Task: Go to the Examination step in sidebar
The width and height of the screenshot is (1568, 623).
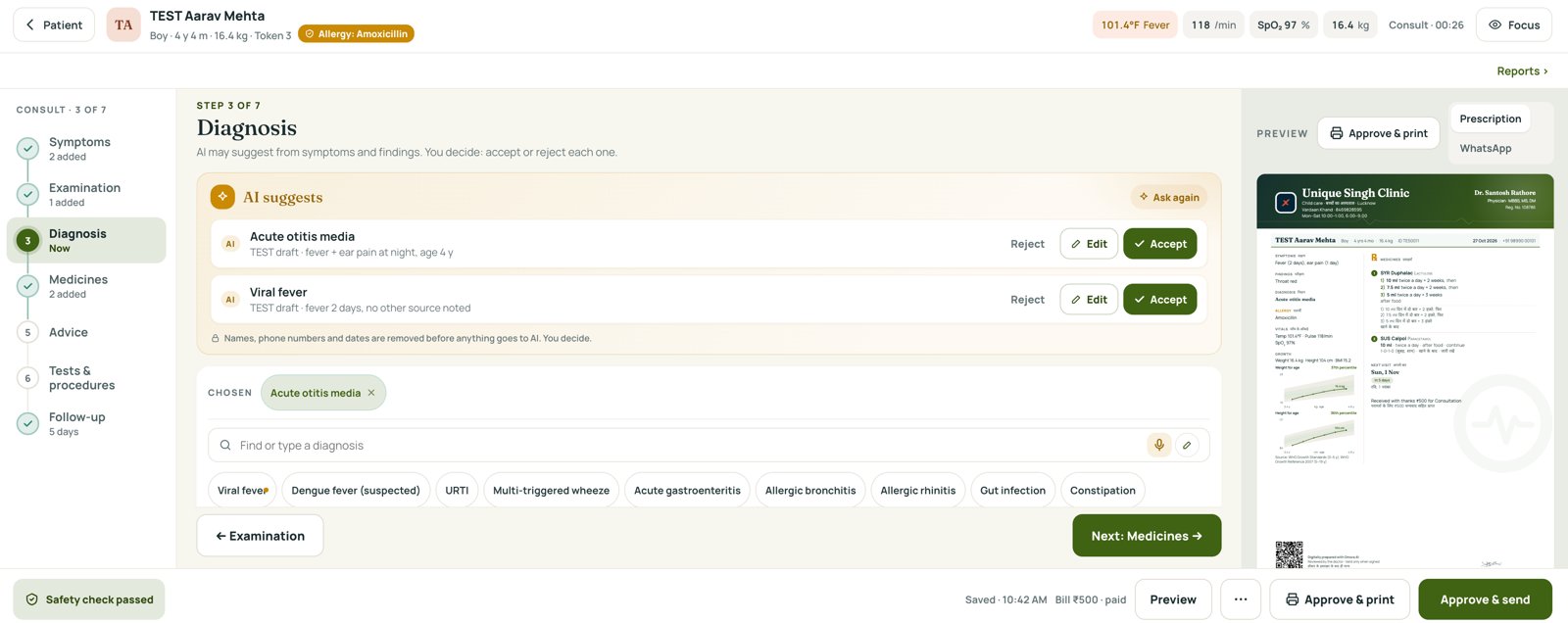Action: coord(86,195)
